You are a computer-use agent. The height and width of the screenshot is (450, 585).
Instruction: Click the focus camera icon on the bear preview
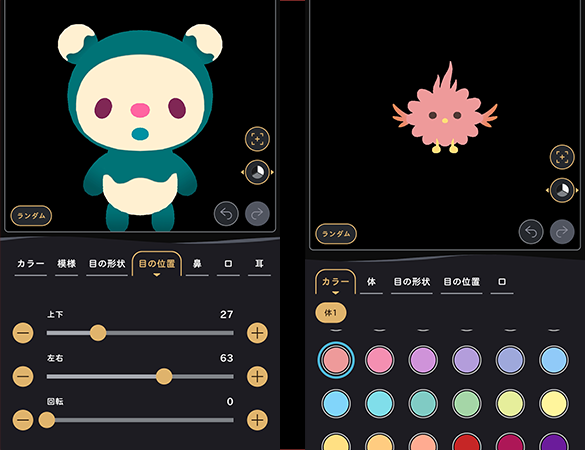pos(257,139)
